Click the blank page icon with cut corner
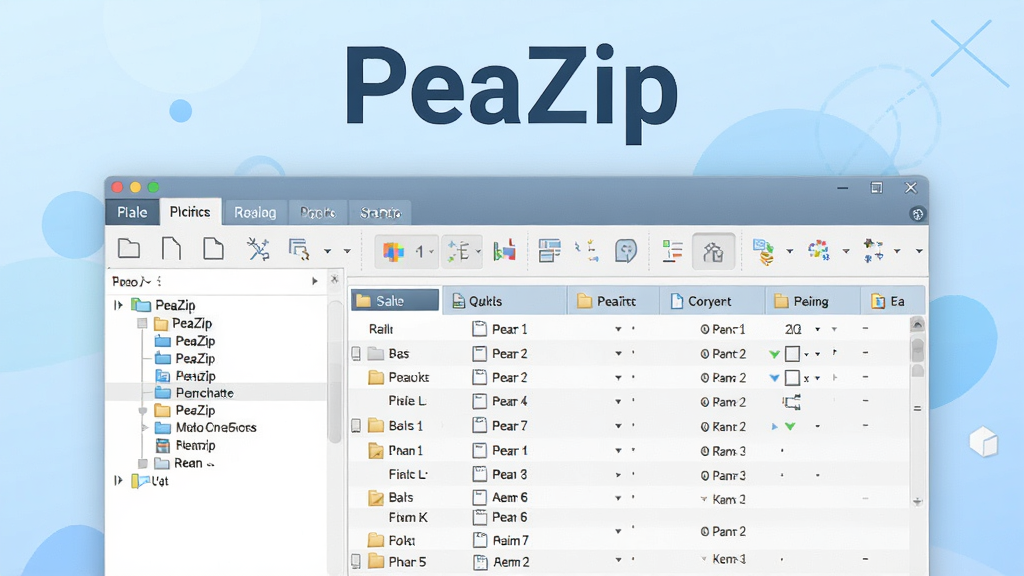Image resolution: width=1024 pixels, height=576 pixels. 171,249
